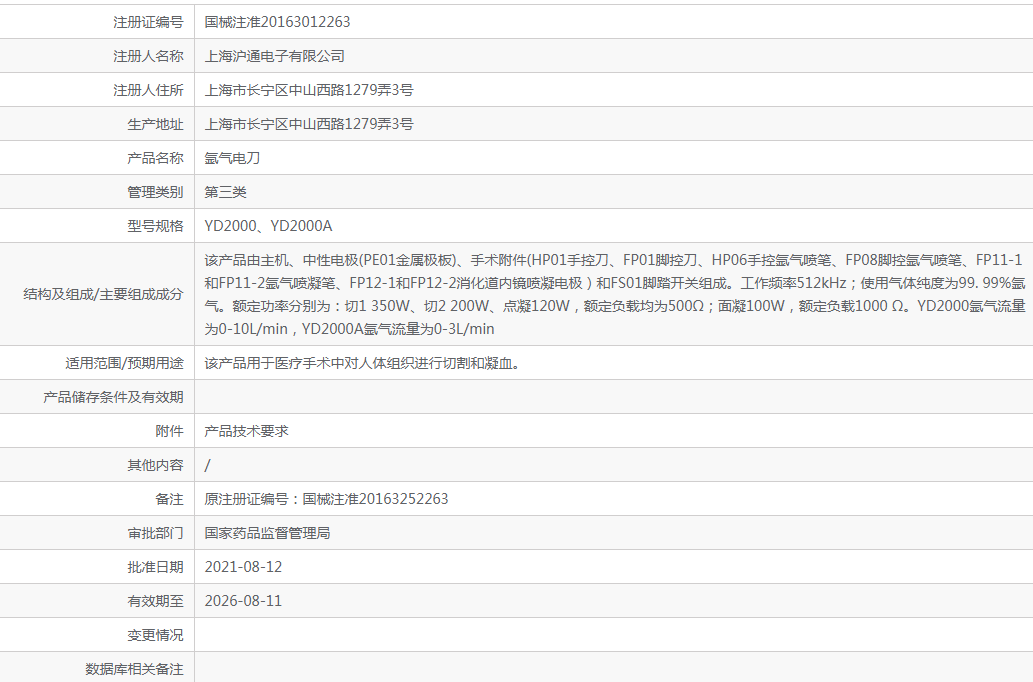Viewport: 1033px width, 682px height.
Task: Select model value YD2000、YD2000A
Action: [268, 226]
